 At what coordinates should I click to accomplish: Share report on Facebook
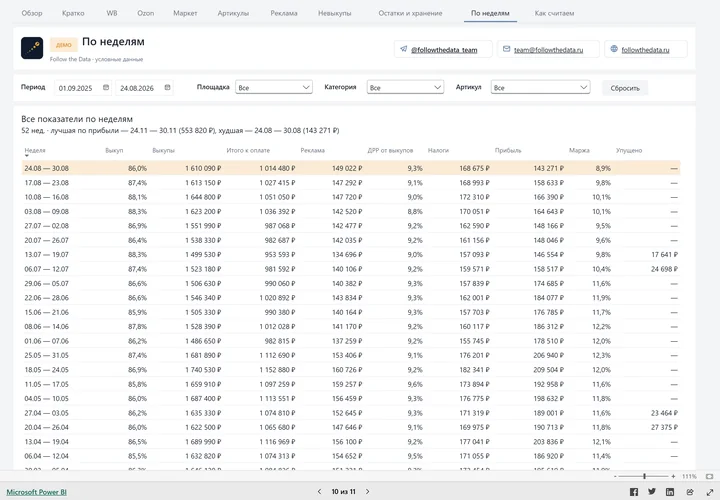[x=634, y=492]
